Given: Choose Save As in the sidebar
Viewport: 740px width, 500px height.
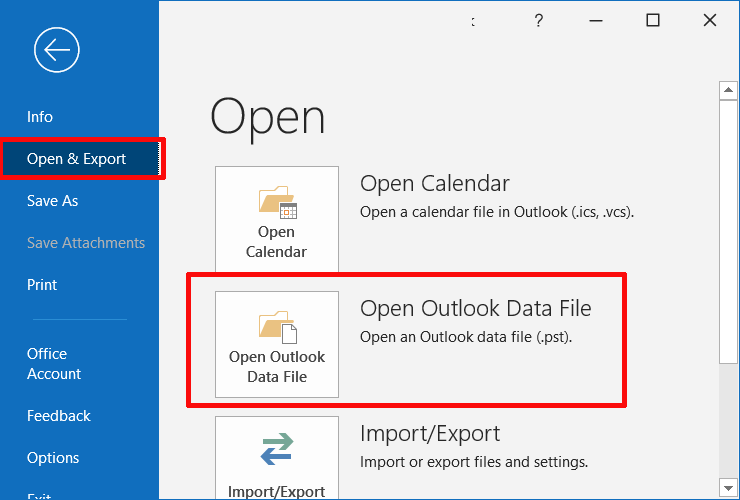Looking at the screenshot, I should (x=52, y=201).
